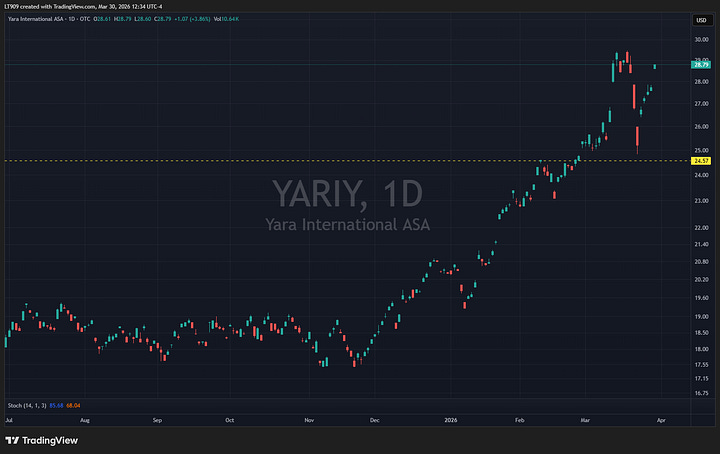Click the 20.20 price axis label
Viewport: 720px width, 454px height.
[701, 280]
